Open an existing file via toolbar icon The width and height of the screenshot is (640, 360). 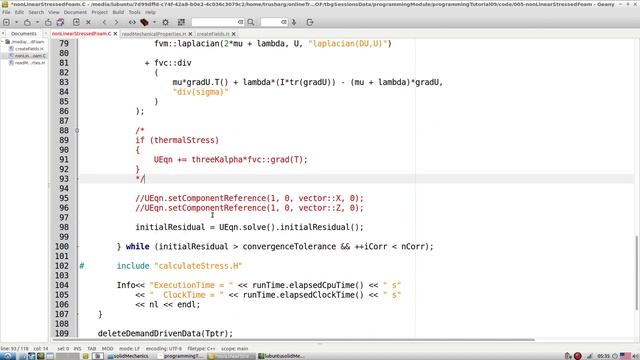[x=27, y=22]
